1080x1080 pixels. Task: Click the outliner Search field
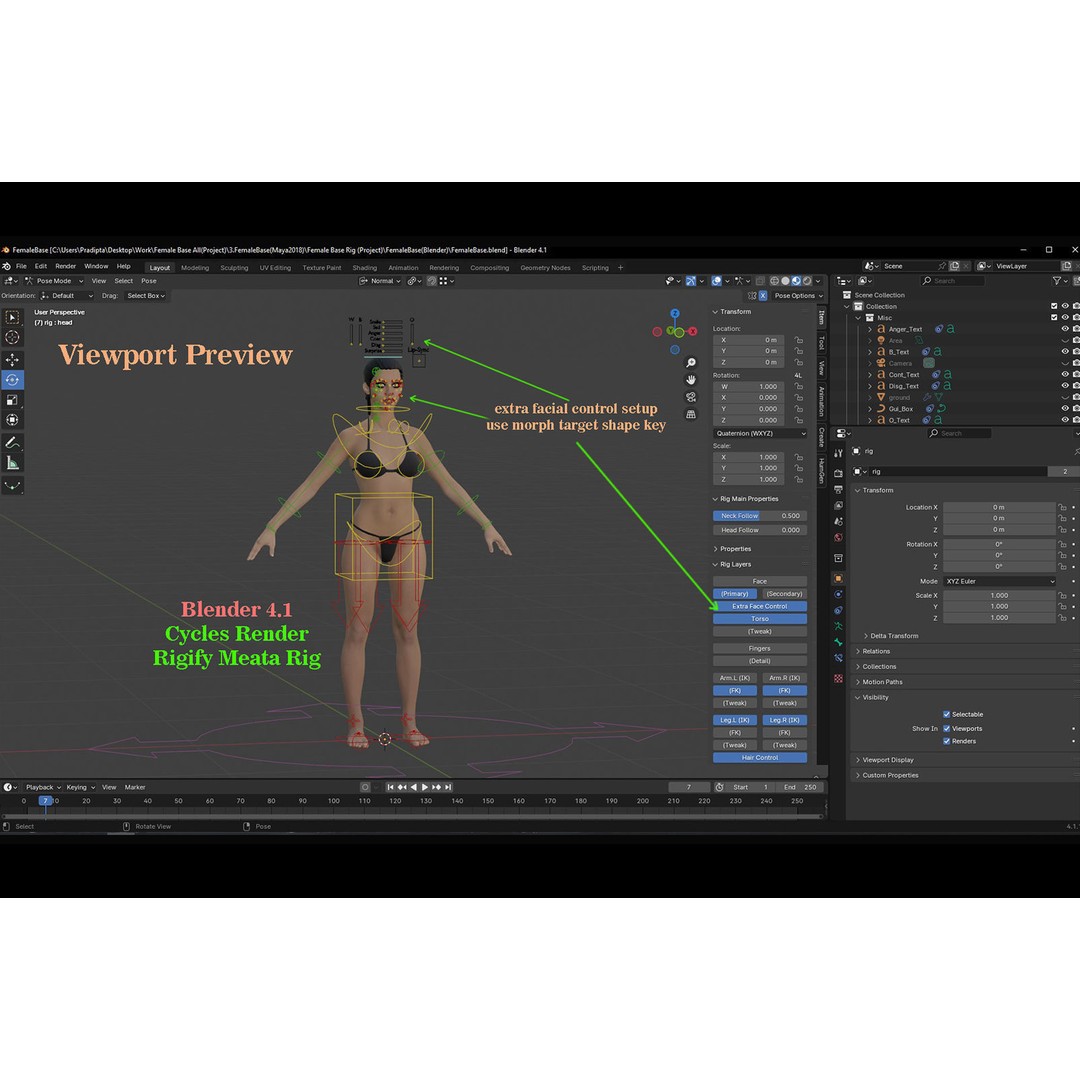pyautogui.click(x=953, y=281)
